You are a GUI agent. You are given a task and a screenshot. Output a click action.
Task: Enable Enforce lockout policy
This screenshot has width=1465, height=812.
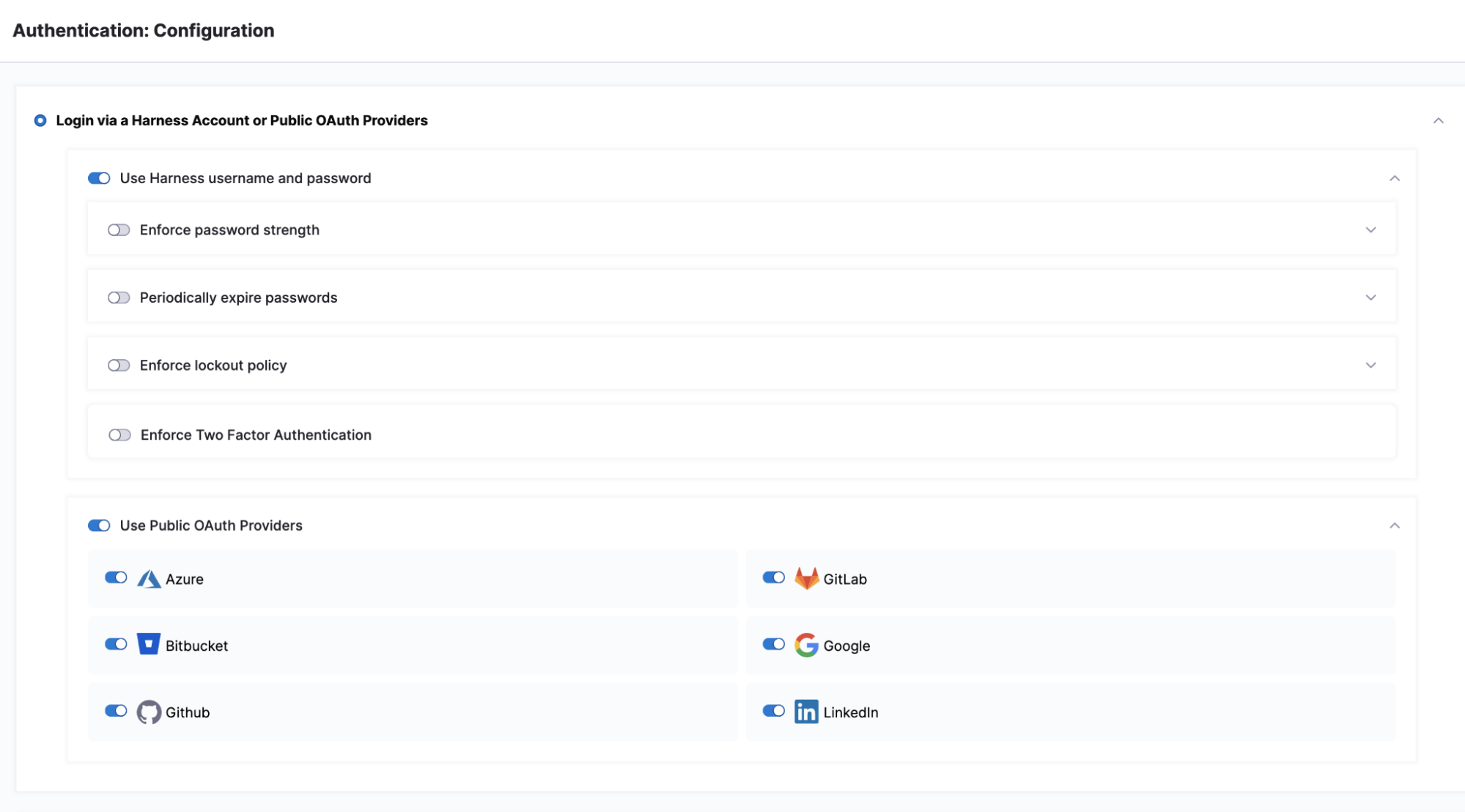(x=118, y=365)
